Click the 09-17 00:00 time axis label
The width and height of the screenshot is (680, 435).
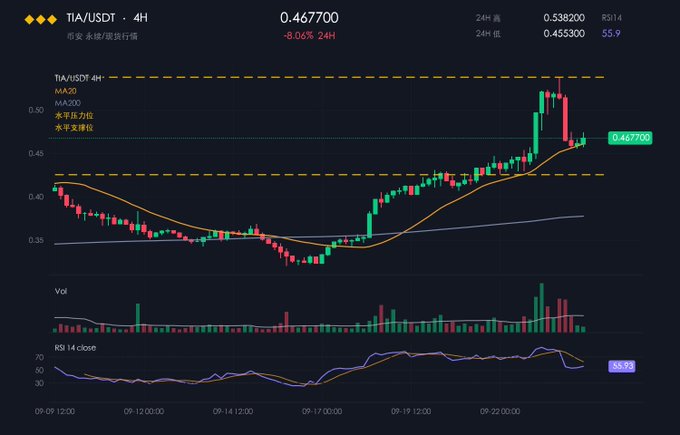coord(322,411)
